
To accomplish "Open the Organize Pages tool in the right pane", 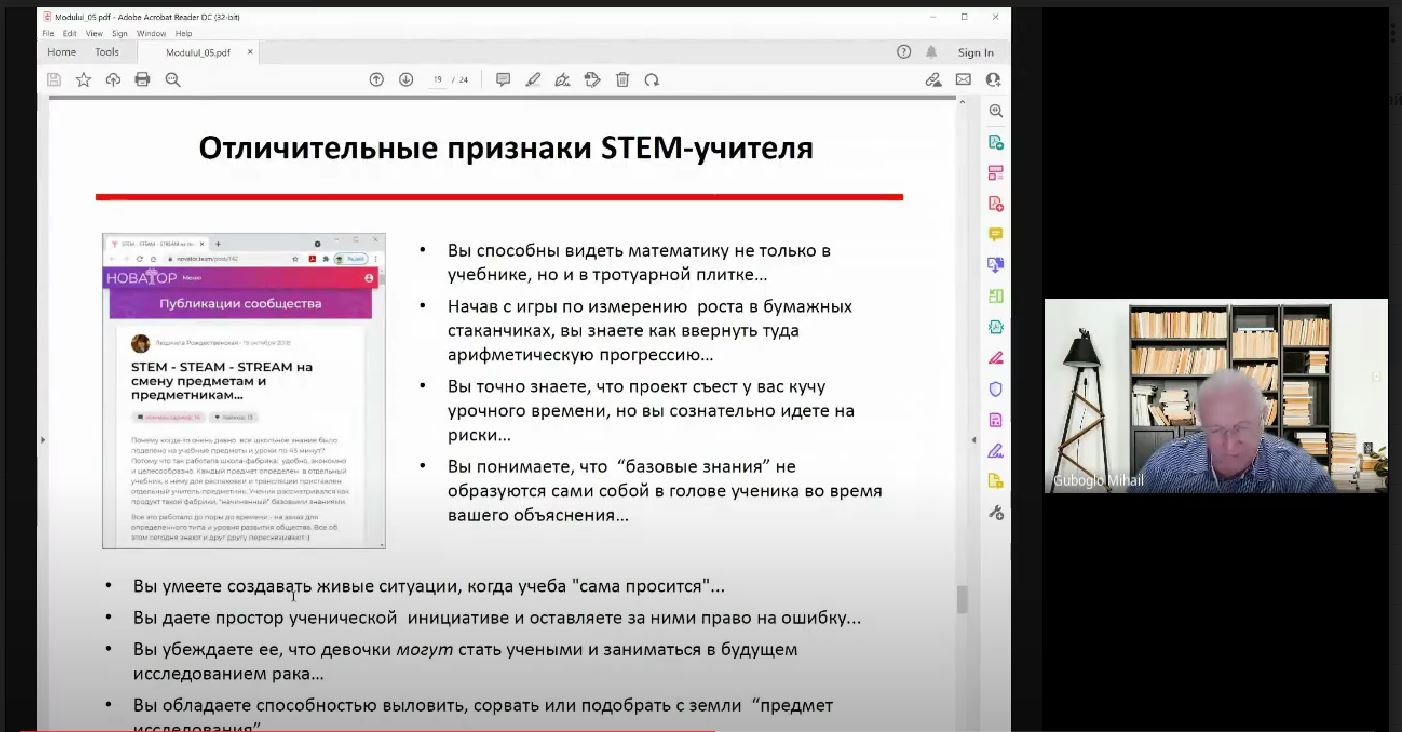I will (995, 173).
